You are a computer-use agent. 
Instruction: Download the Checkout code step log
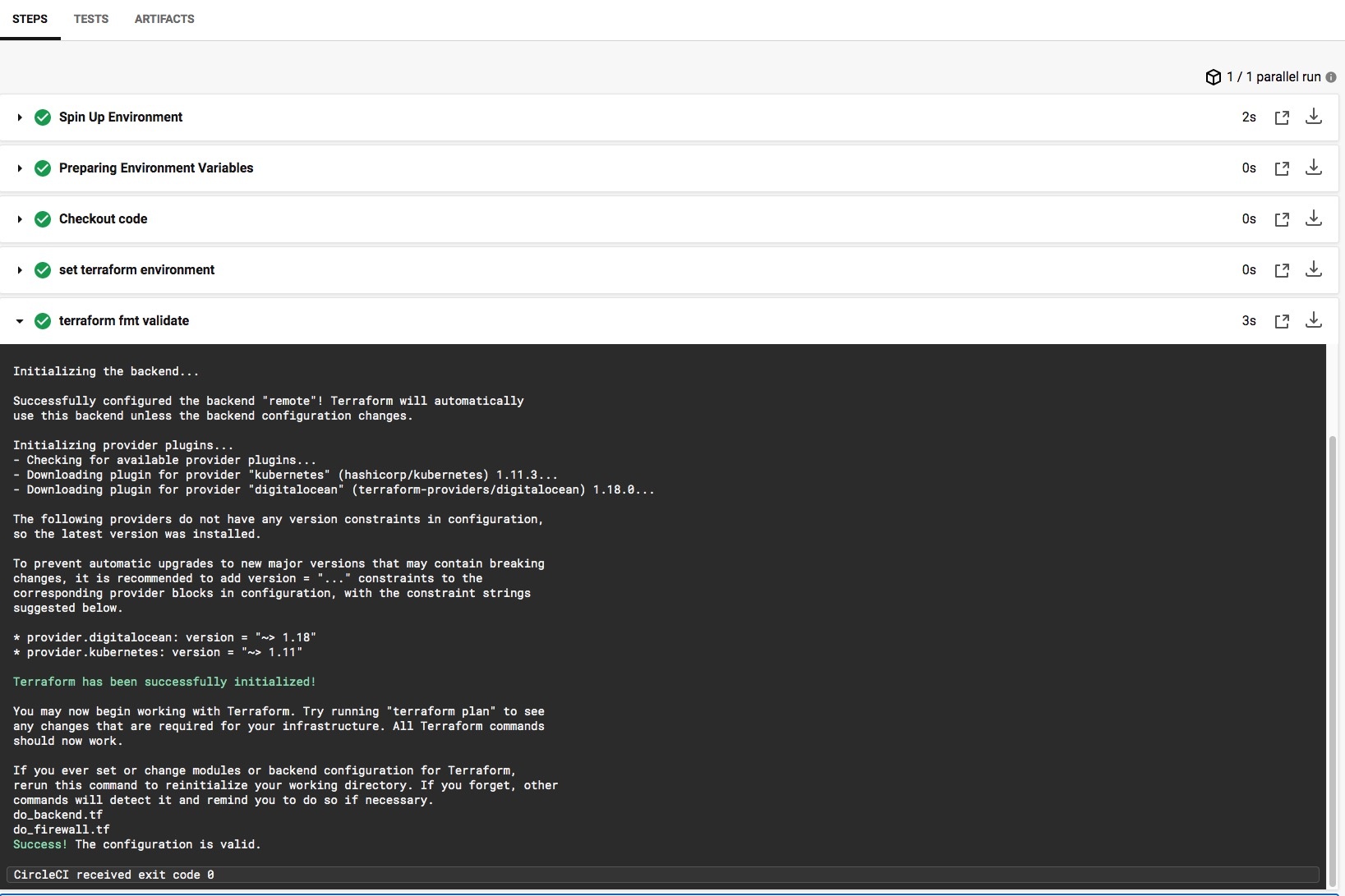pyautogui.click(x=1314, y=218)
